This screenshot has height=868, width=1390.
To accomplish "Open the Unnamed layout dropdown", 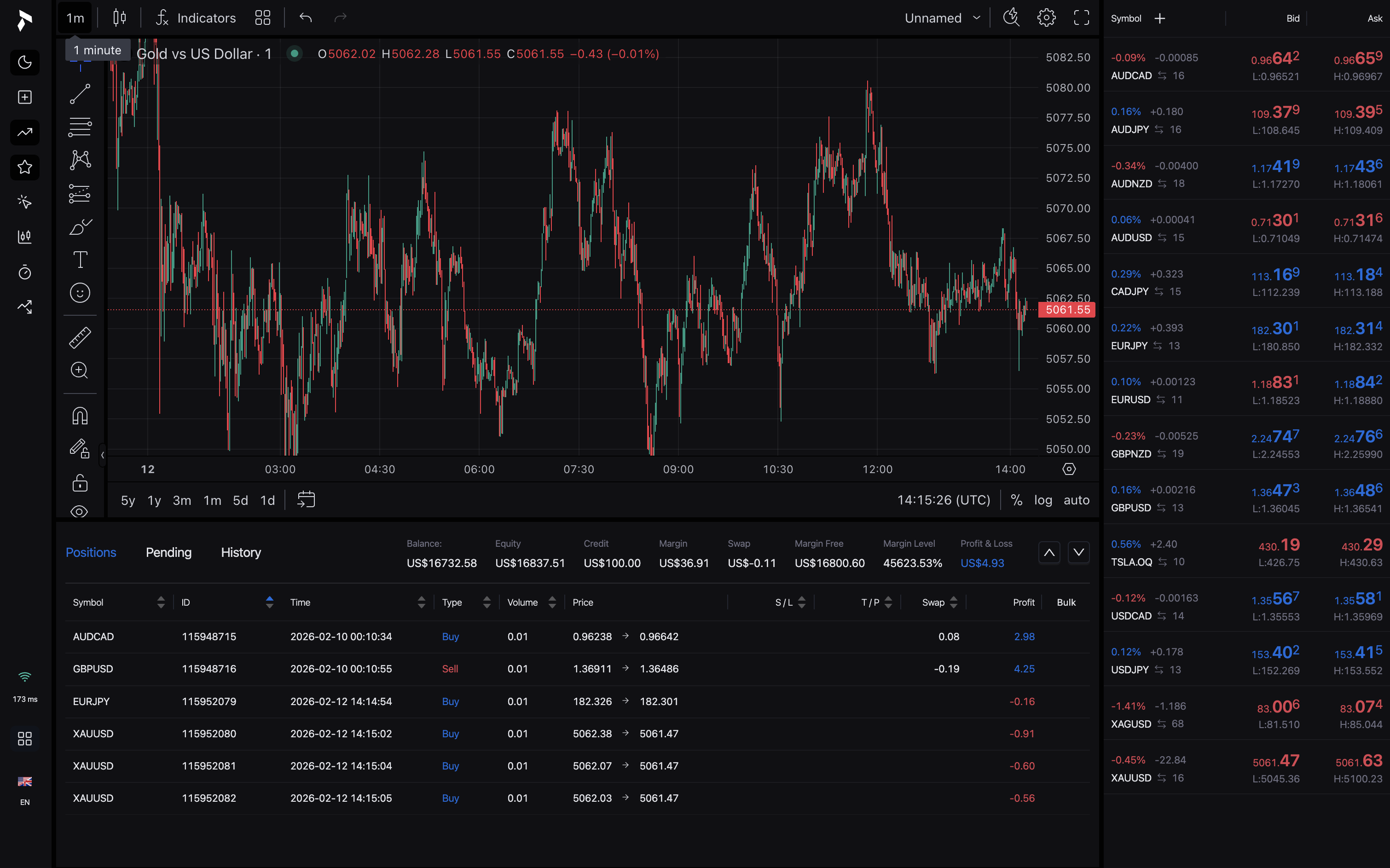I will (x=942, y=17).
